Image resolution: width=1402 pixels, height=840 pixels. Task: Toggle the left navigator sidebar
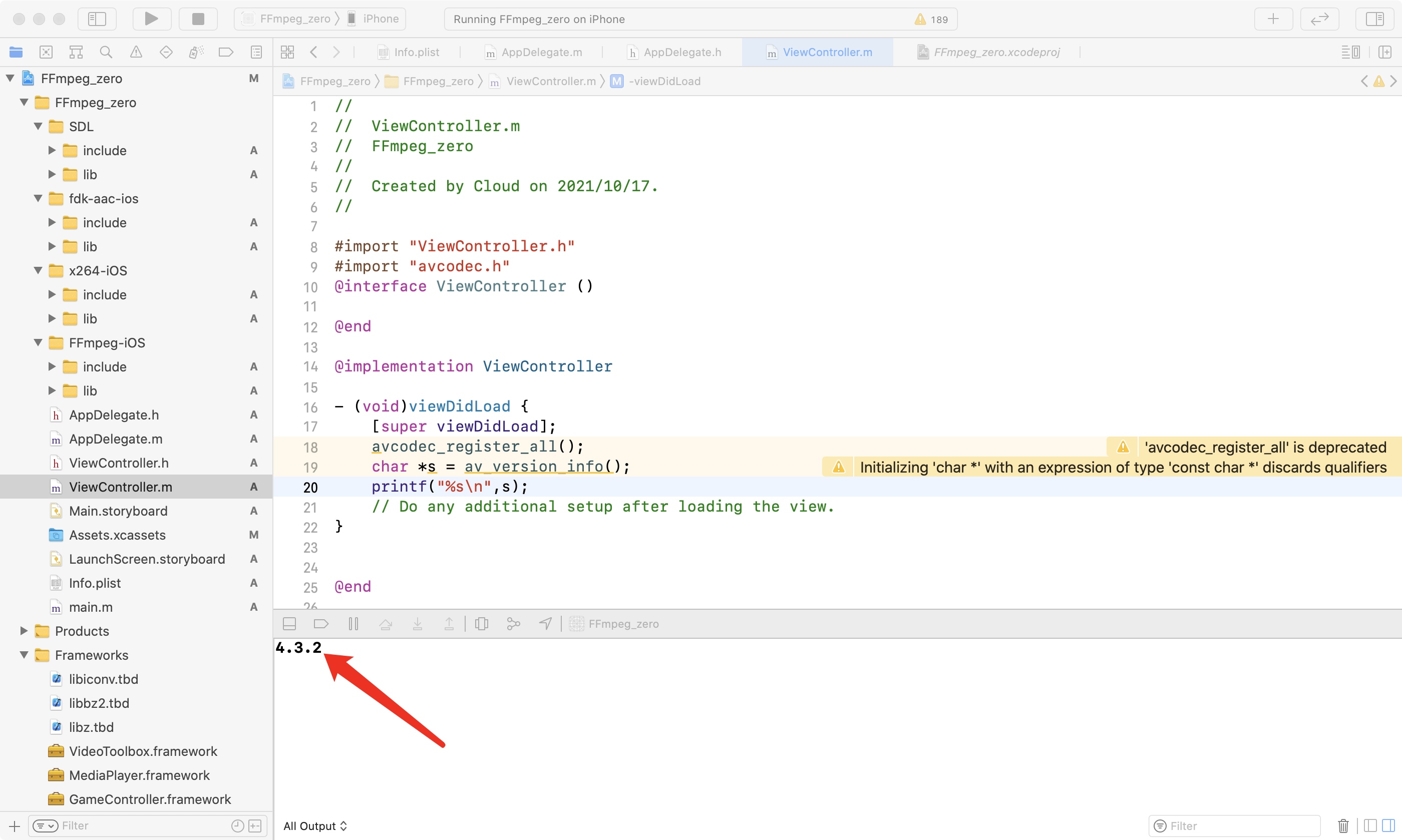click(97, 19)
